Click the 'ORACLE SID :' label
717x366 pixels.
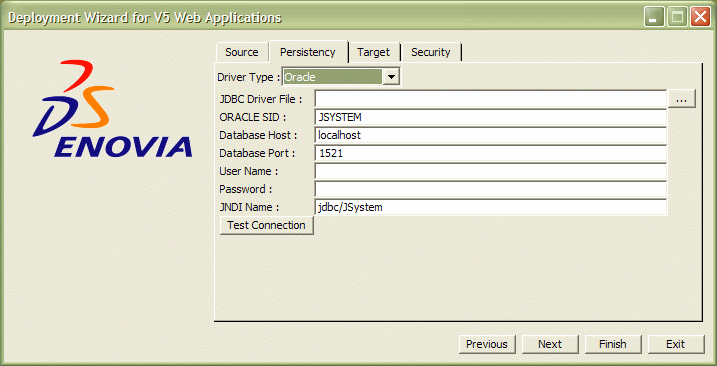(253, 117)
